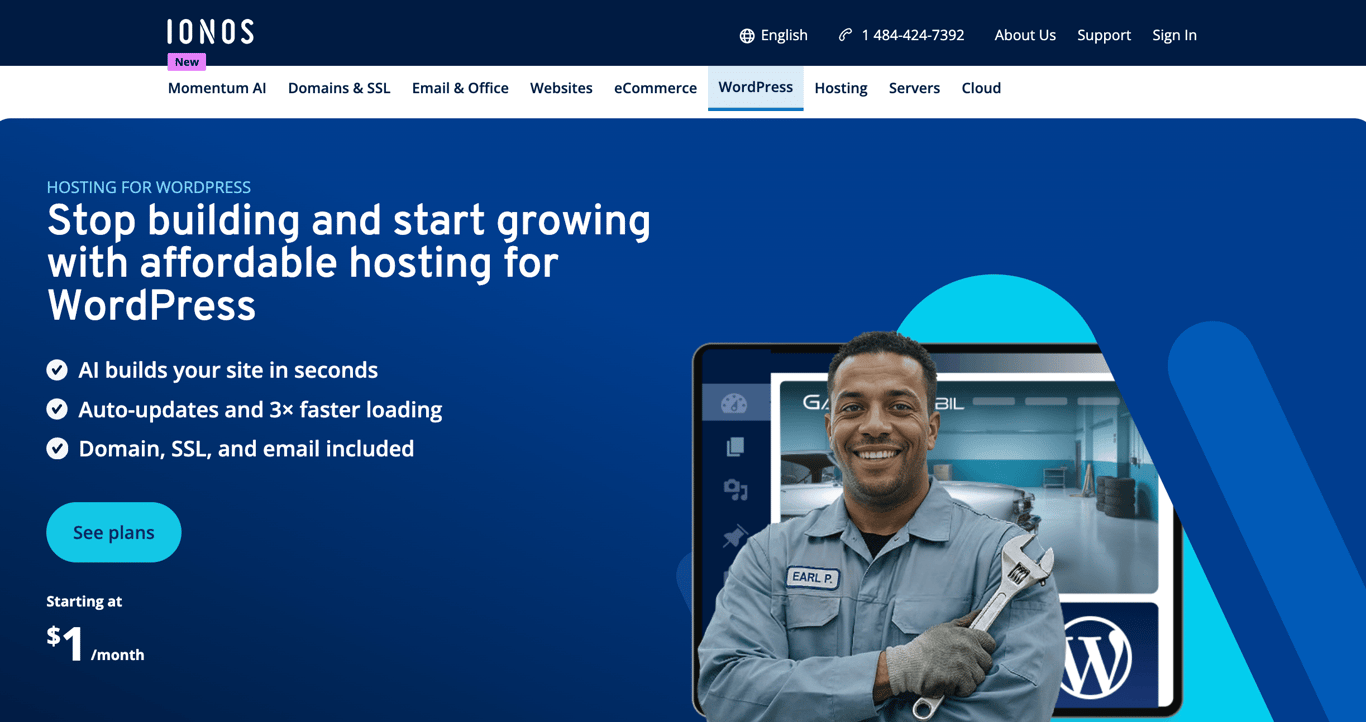This screenshot has height=722, width=1366.
Task: Click the text AI builds your site in seconds
Action: [x=228, y=370]
